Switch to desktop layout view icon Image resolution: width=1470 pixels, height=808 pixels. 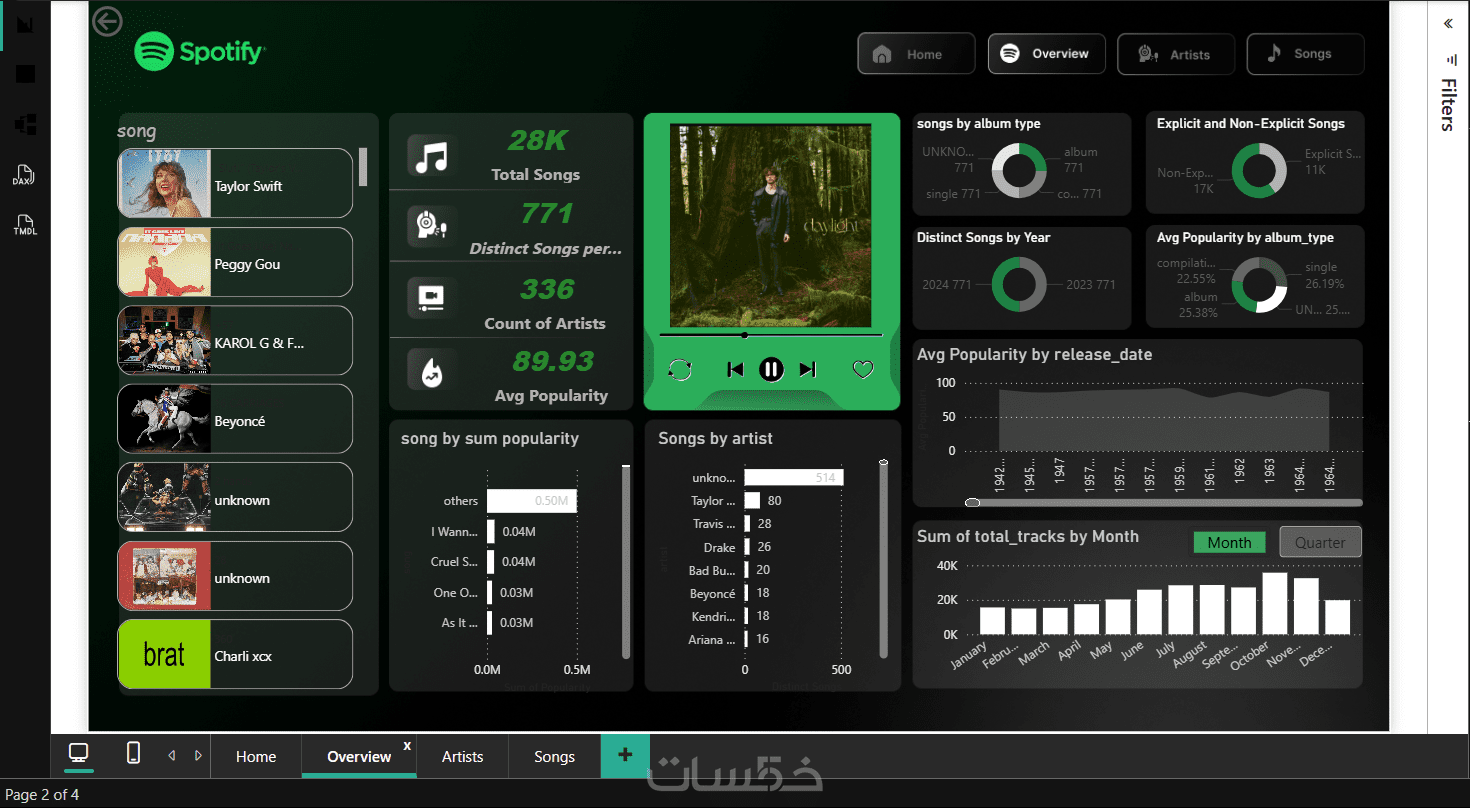78,754
